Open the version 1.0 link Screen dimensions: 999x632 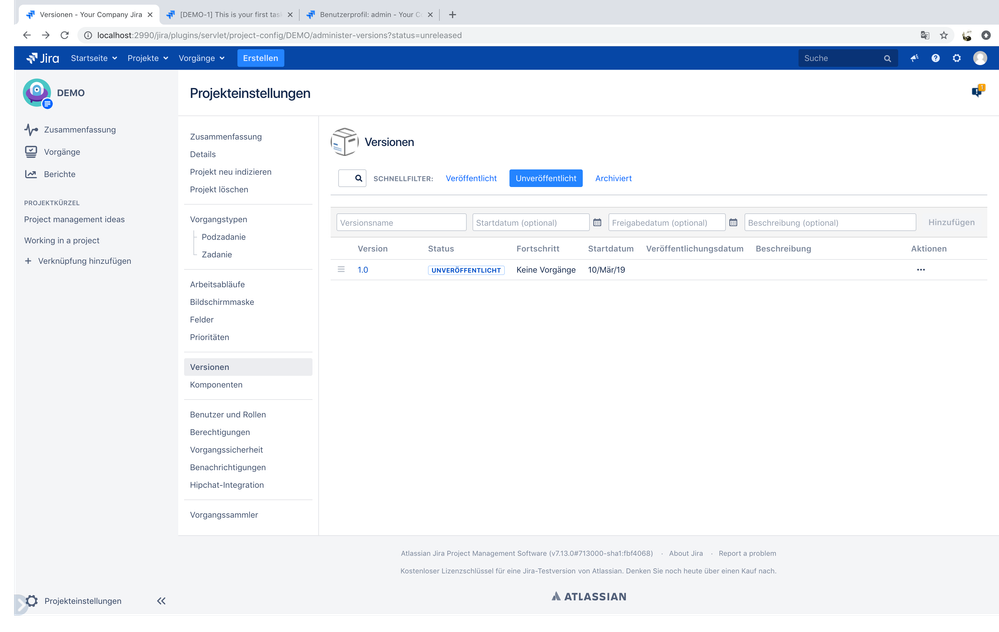point(363,270)
